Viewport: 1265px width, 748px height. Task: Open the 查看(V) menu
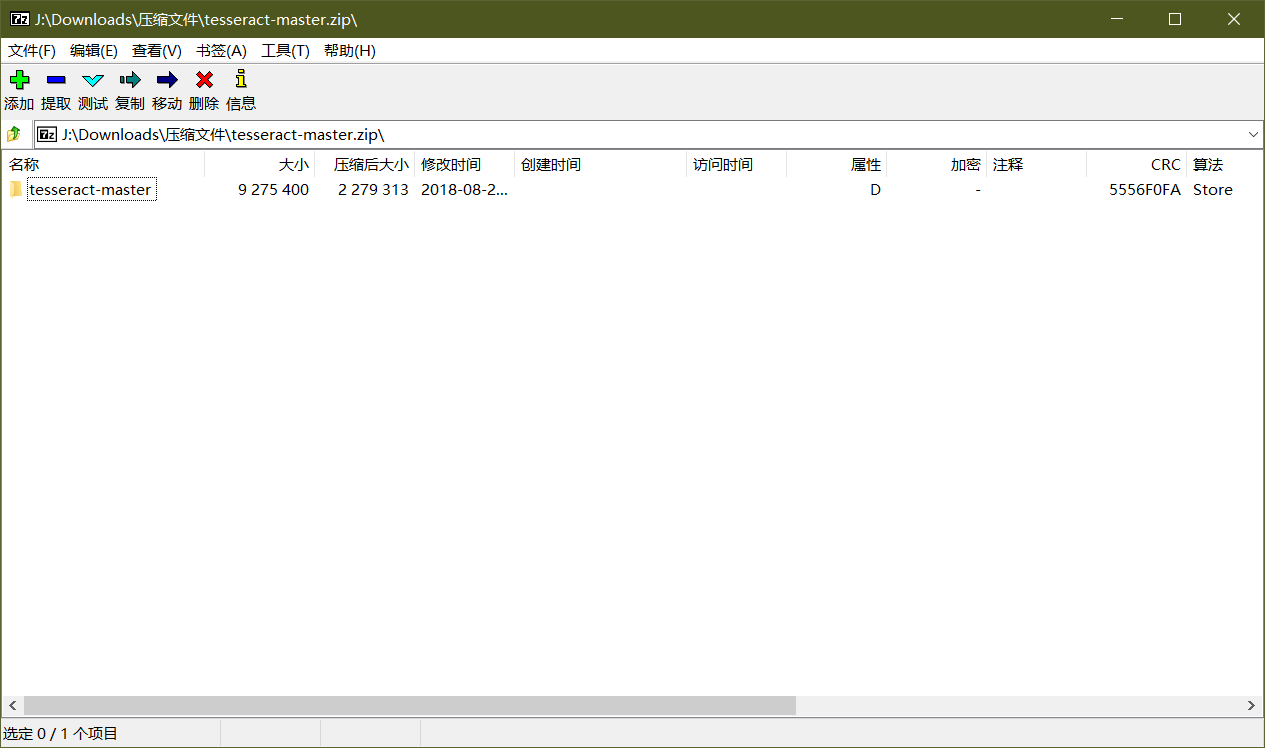point(157,51)
